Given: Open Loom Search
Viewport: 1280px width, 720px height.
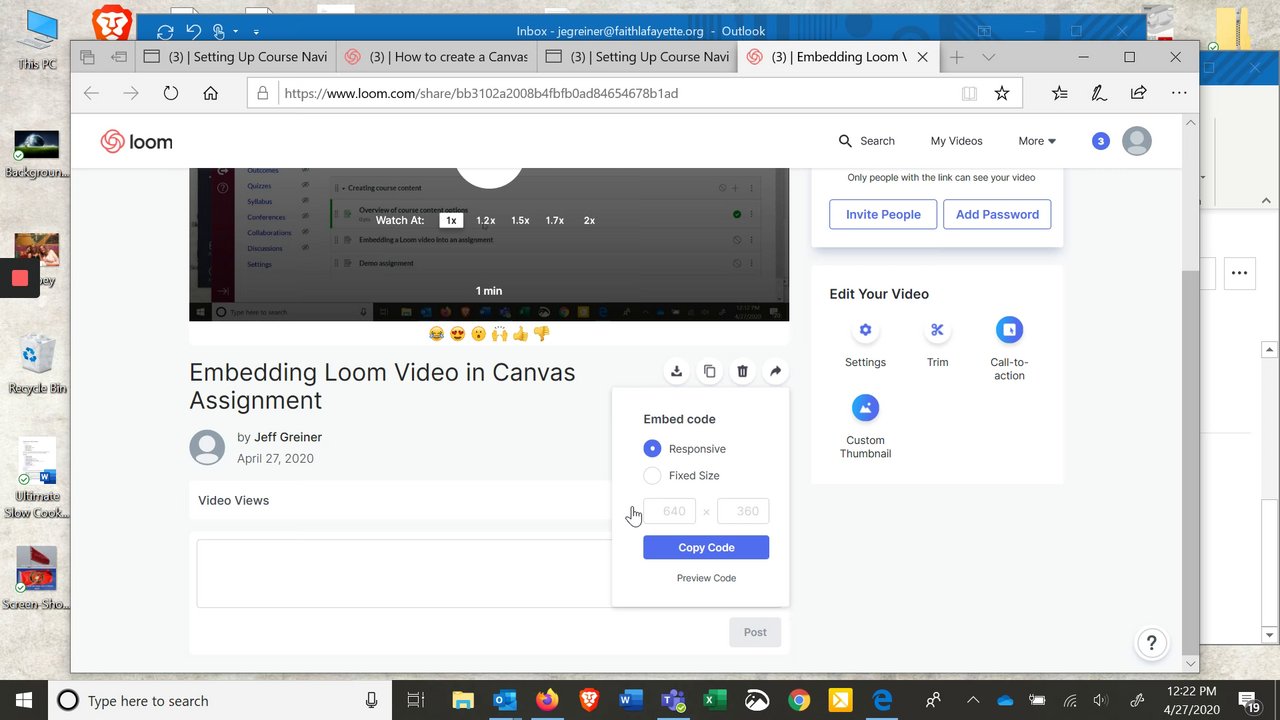Looking at the screenshot, I should [866, 141].
